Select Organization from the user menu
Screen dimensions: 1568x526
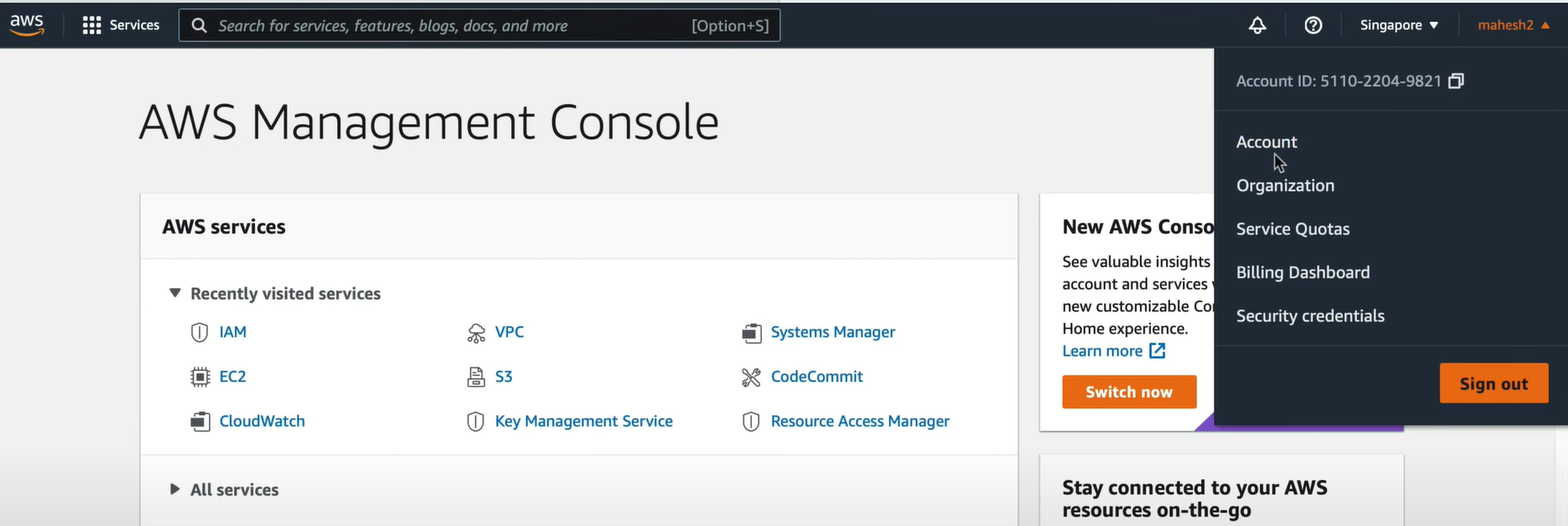1285,185
